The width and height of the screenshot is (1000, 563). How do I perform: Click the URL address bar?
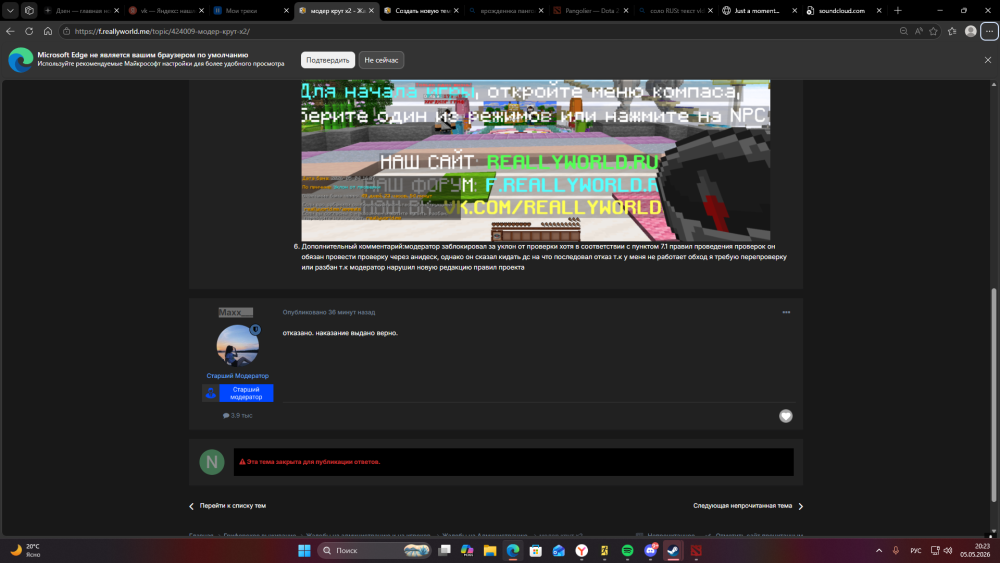[x=478, y=31]
